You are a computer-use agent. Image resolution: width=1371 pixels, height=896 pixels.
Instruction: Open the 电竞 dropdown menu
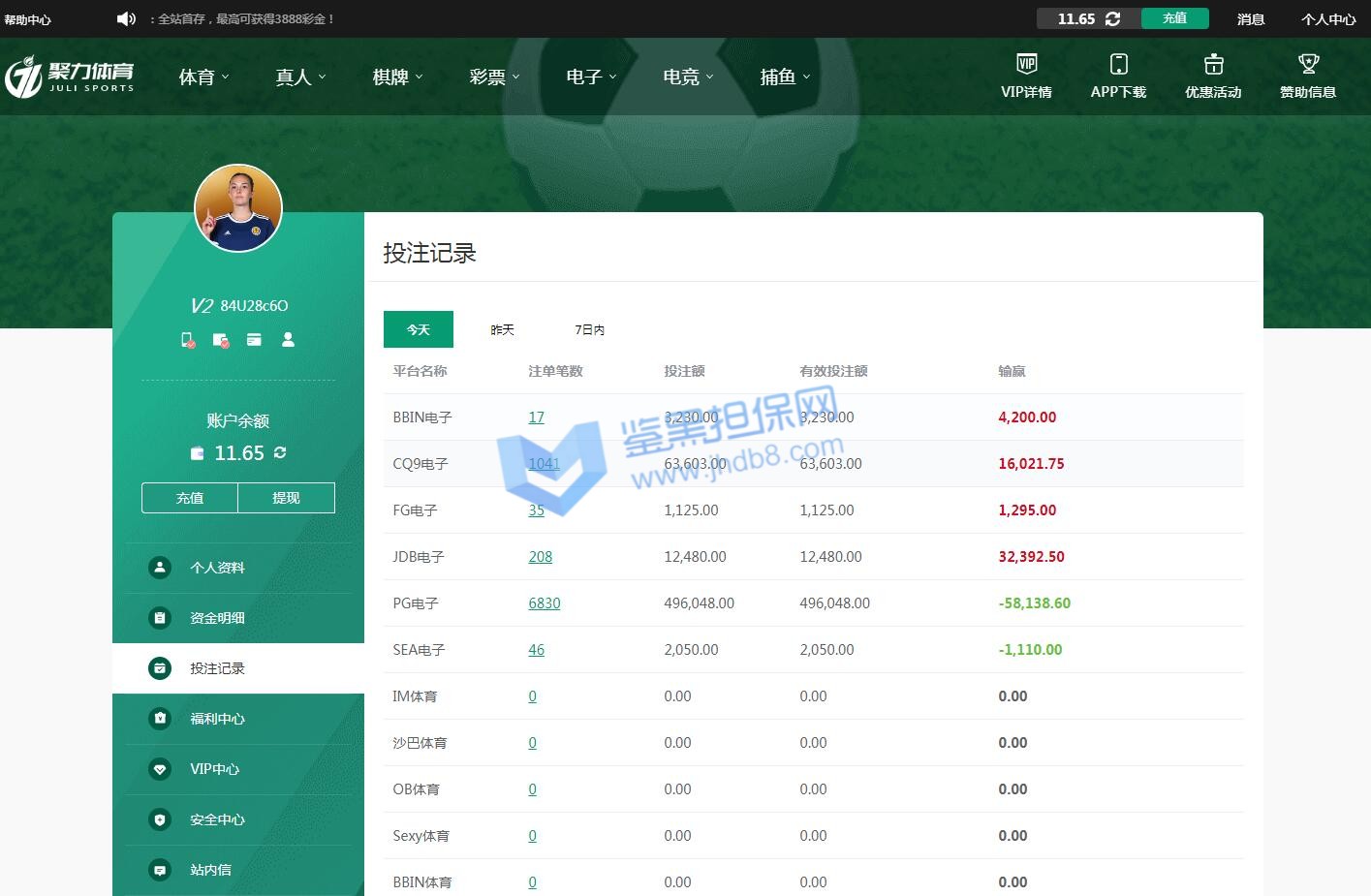[688, 77]
